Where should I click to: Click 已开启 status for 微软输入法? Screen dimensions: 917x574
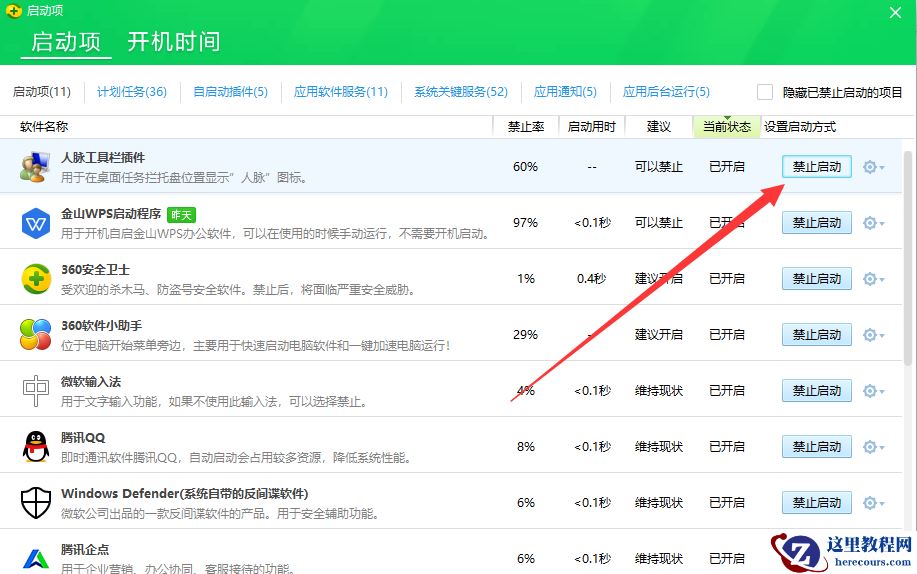click(726, 390)
